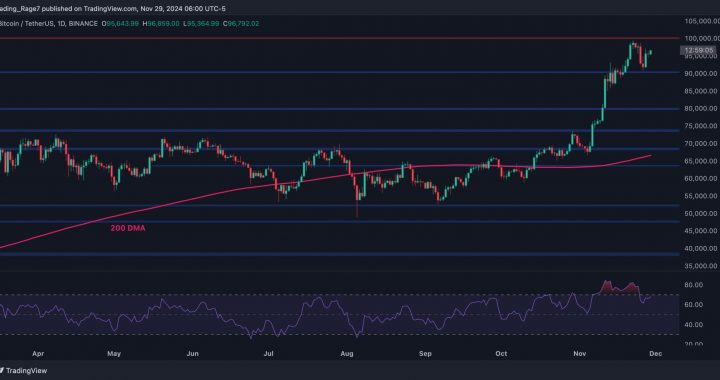Click the Jun label on time axis

[193, 354]
